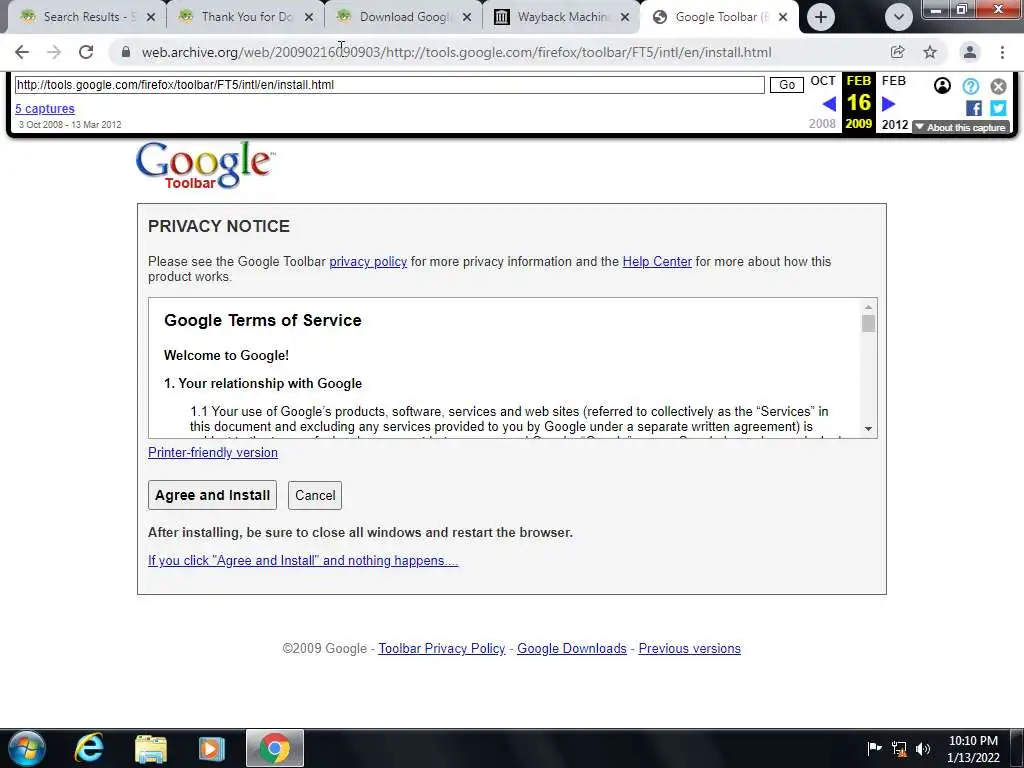Viewport: 1024px width, 768px height.
Task: Share this page via the share icon
Action: coord(897,52)
